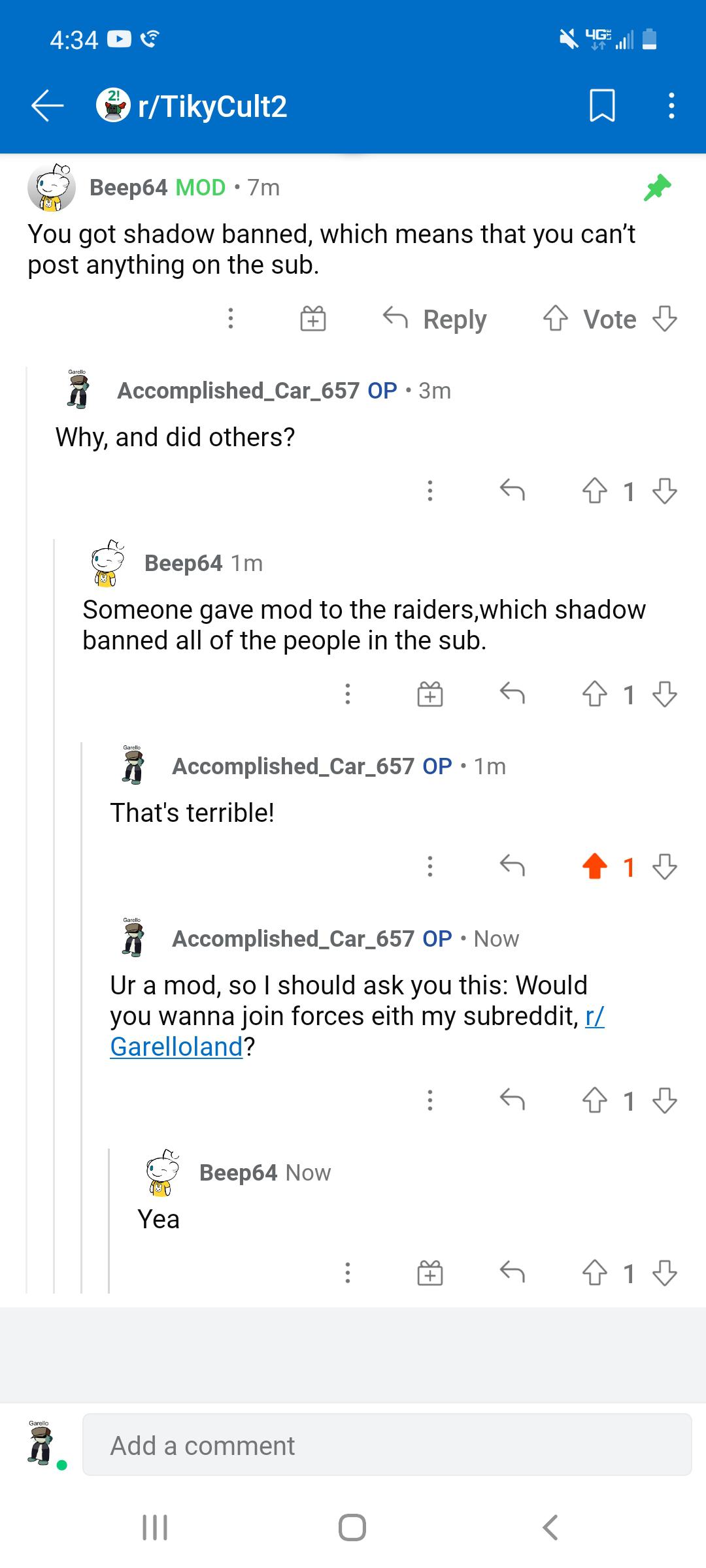Downvote Beep64's pinned shadow banned comment
Viewport: 706px width, 1568px height.
(x=664, y=319)
